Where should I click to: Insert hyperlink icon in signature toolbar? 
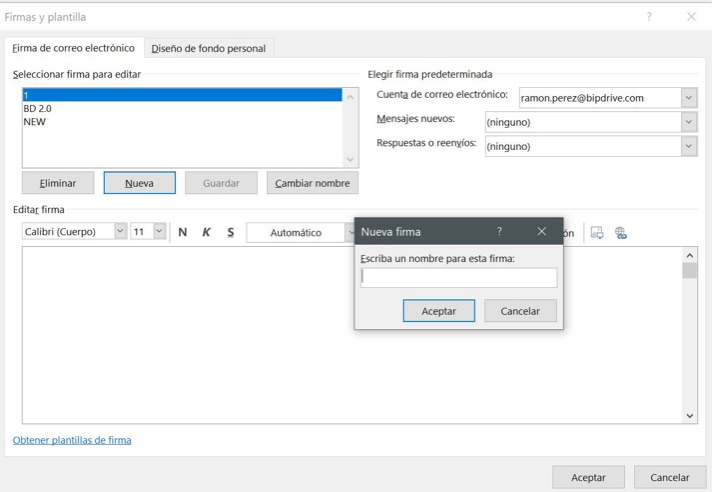coord(620,233)
